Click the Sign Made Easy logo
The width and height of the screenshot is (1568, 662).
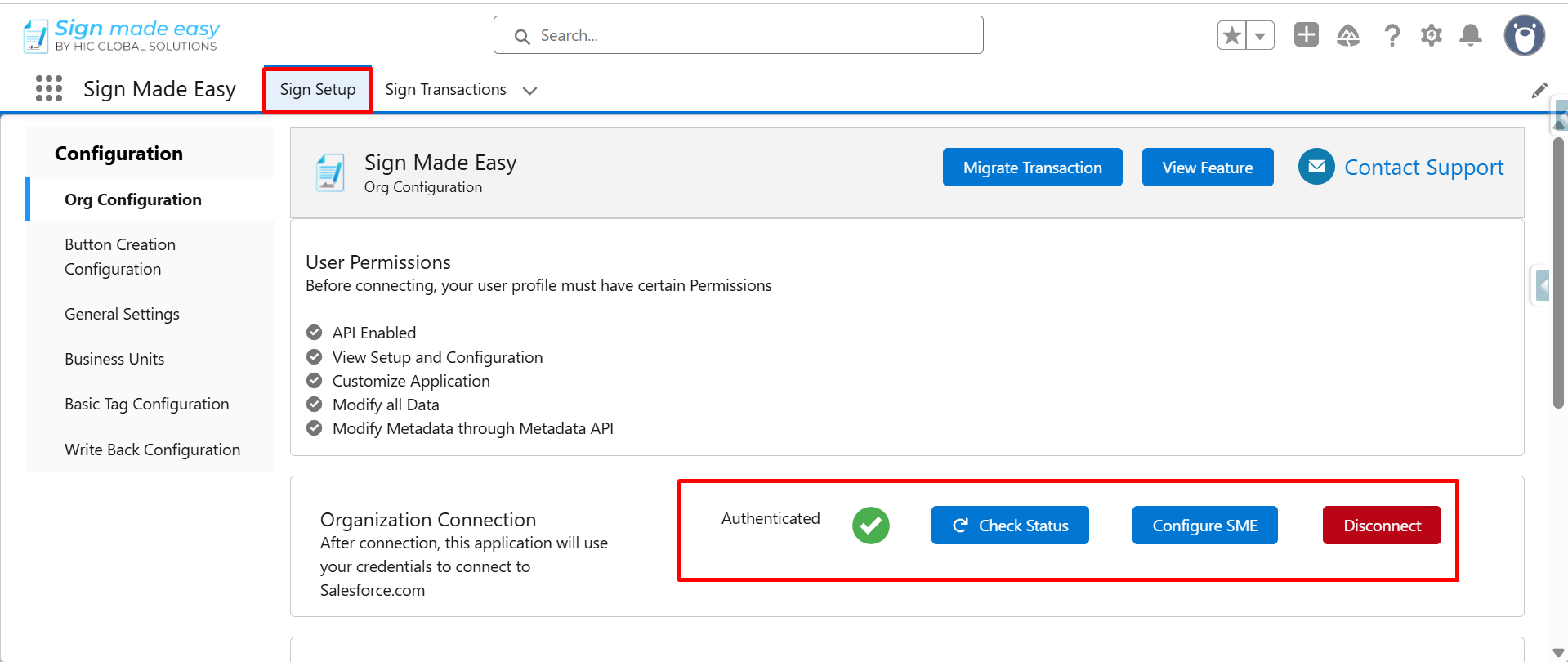(121, 35)
